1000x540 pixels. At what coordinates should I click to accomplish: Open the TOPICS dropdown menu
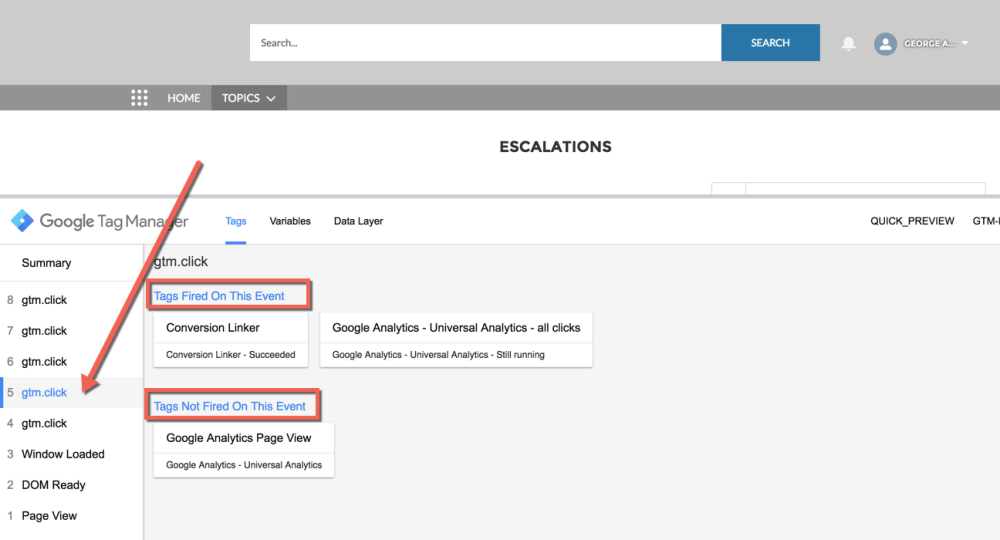(x=249, y=98)
